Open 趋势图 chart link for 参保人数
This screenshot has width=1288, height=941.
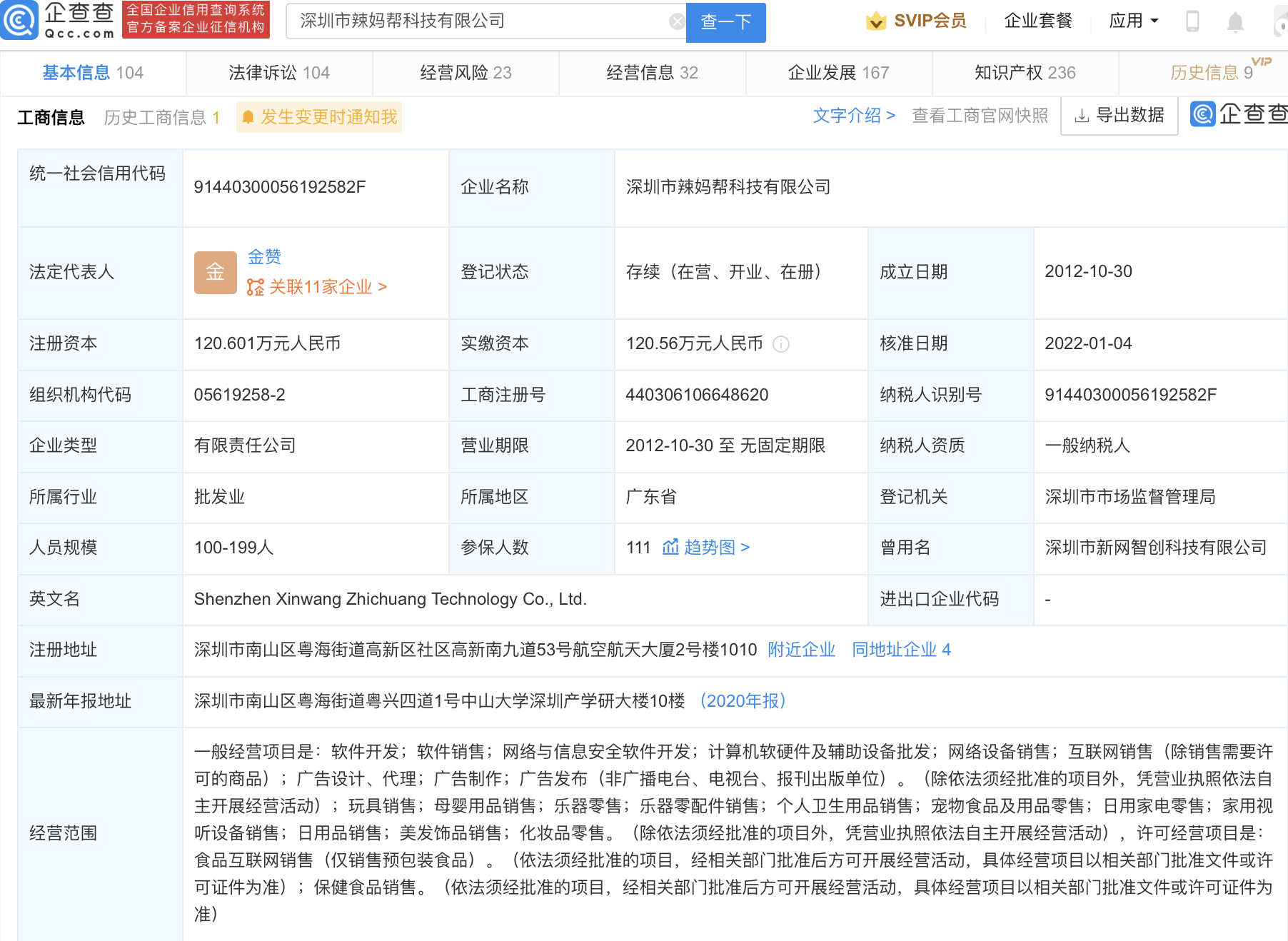click(706, 548)
